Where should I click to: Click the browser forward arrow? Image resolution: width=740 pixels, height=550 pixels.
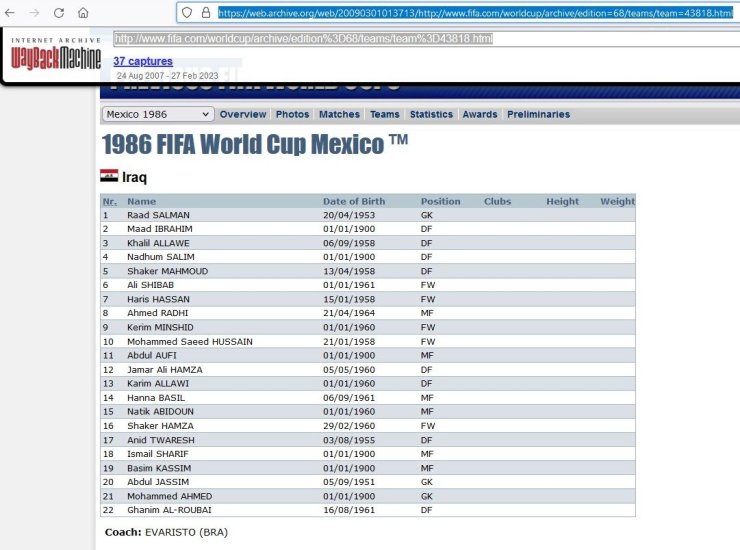(34, 13)
